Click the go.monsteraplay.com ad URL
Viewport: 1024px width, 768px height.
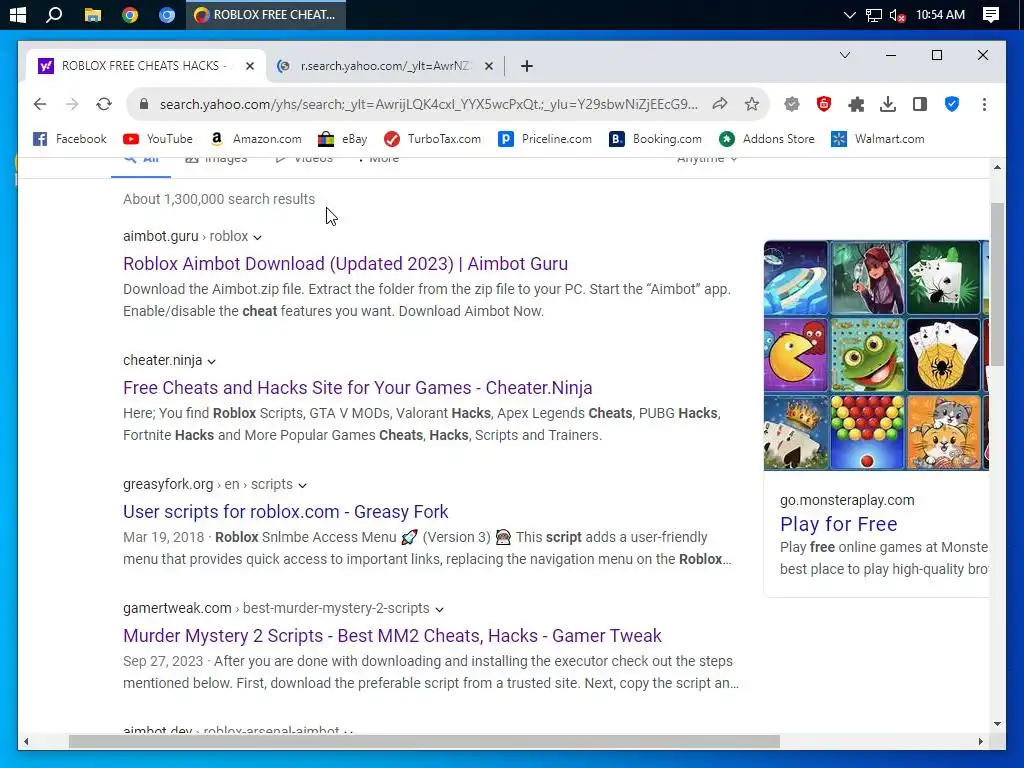[847, 500]
